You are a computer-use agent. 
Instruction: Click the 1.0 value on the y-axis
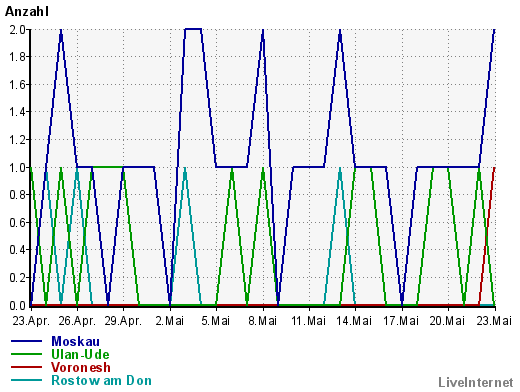coord(18,168)
